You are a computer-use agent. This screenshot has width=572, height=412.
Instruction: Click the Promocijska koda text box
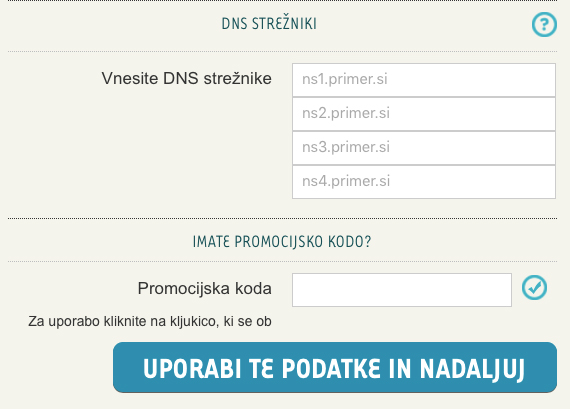click(x=402, y=290)
